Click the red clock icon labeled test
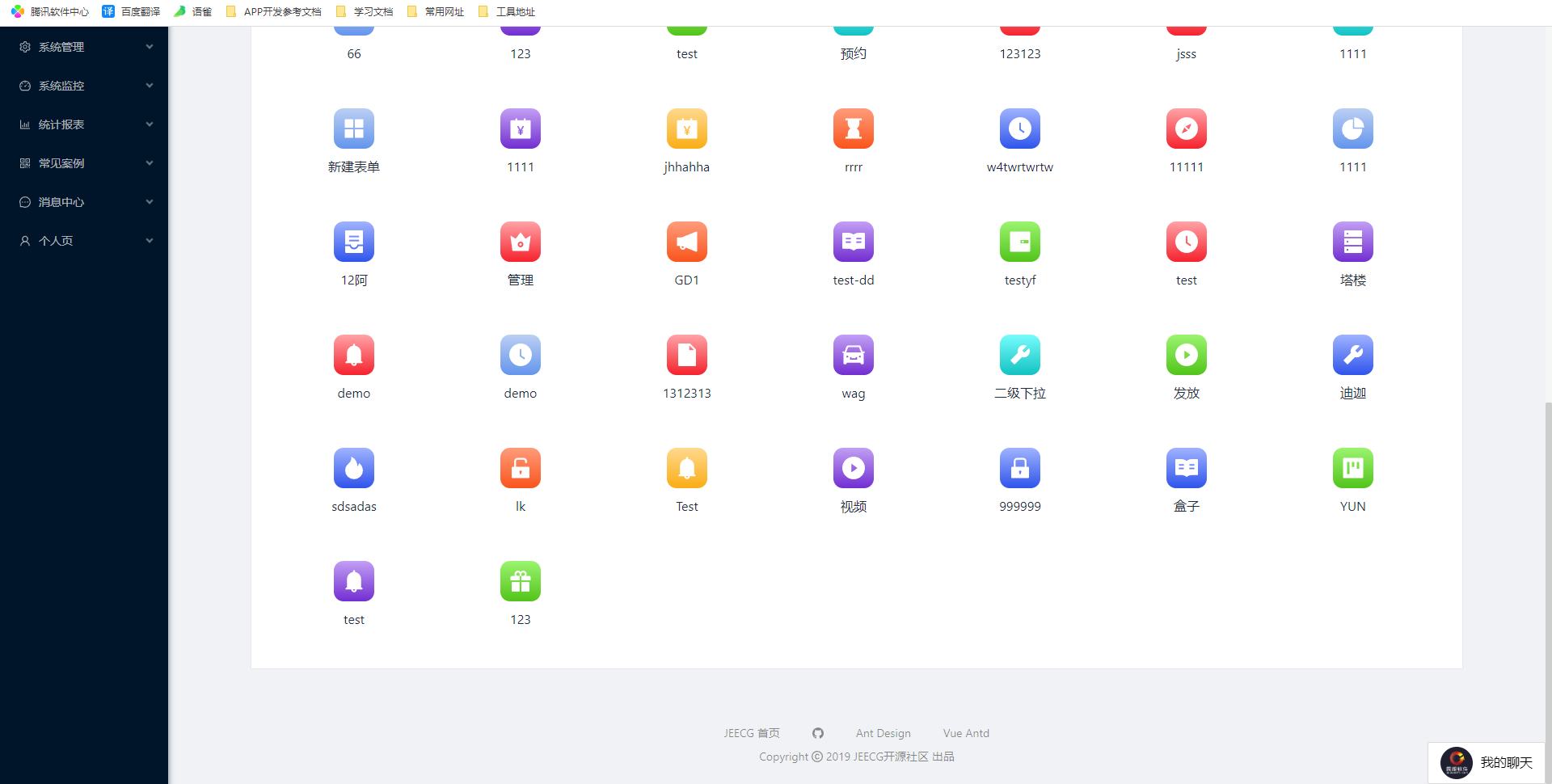The image size is (1552, 784). pyautogui.click(x=1187, y=242)
